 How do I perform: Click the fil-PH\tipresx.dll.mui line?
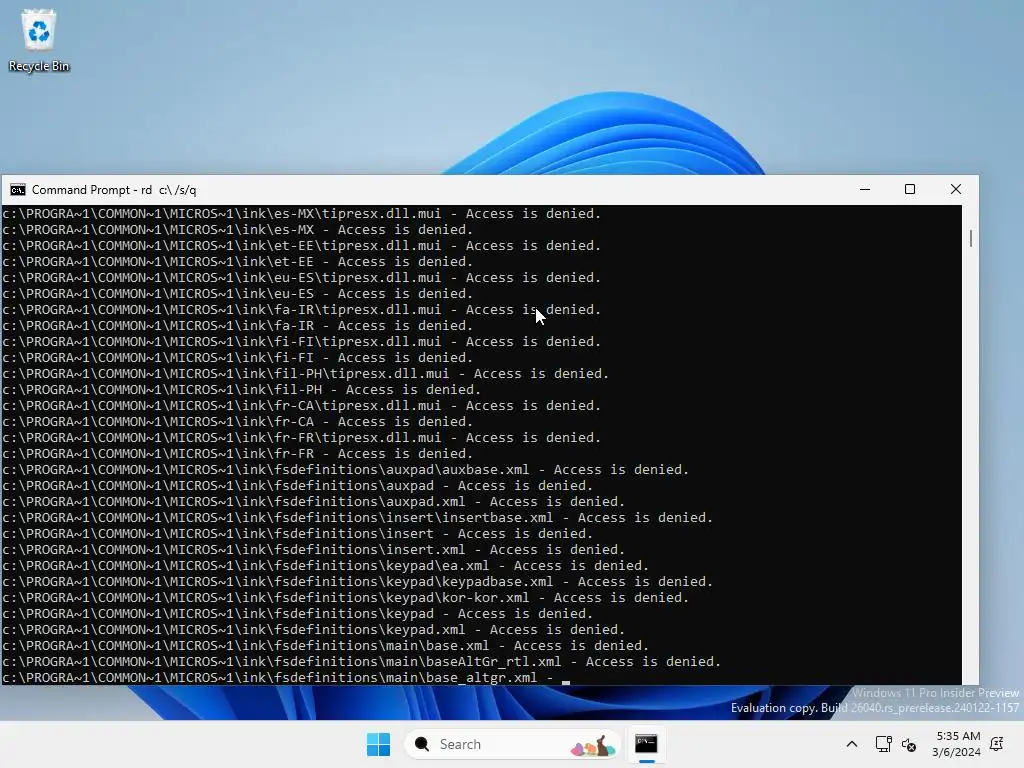click(x=305, y=374)
